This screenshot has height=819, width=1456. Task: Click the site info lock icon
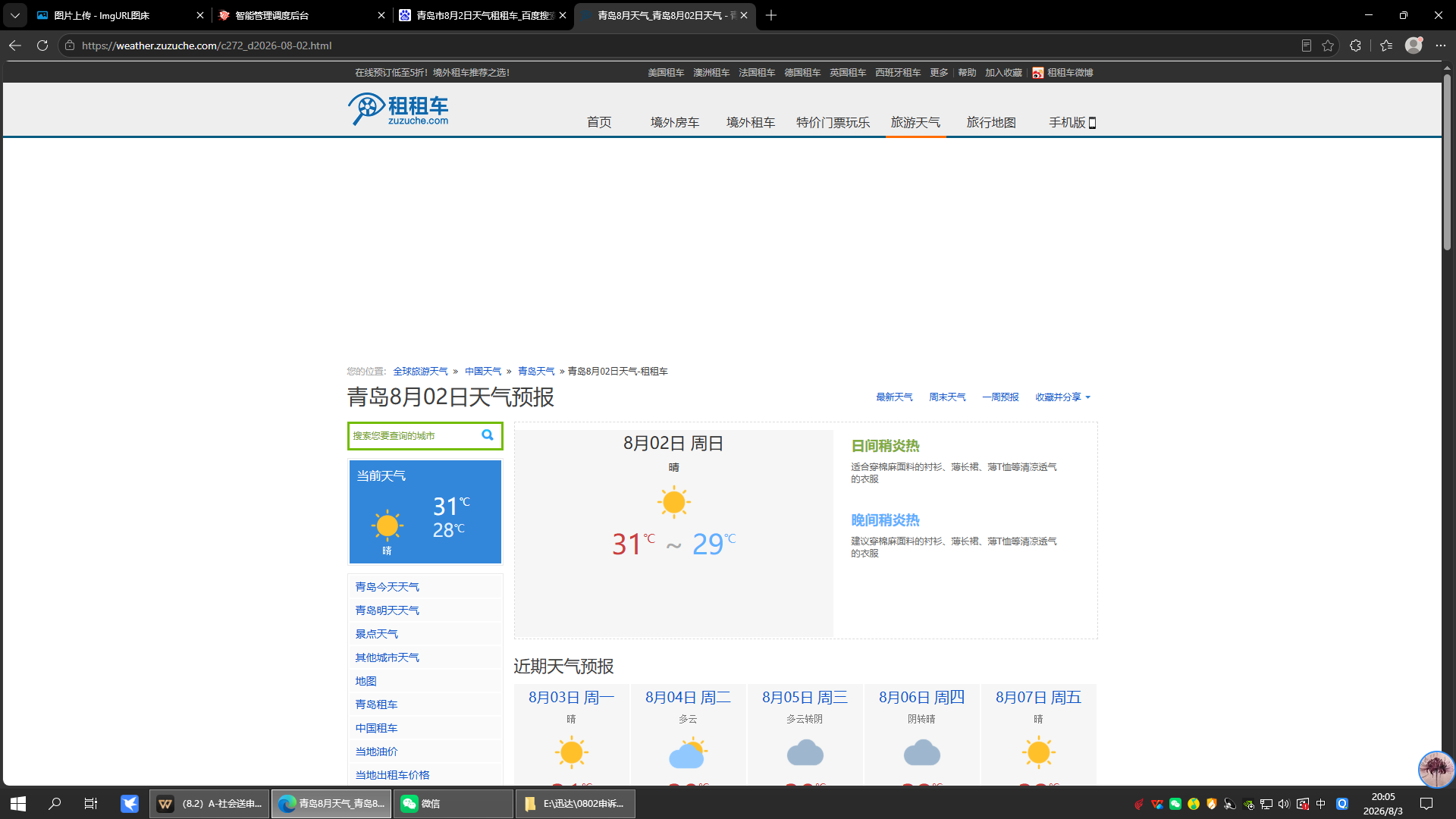coord(70,45)
